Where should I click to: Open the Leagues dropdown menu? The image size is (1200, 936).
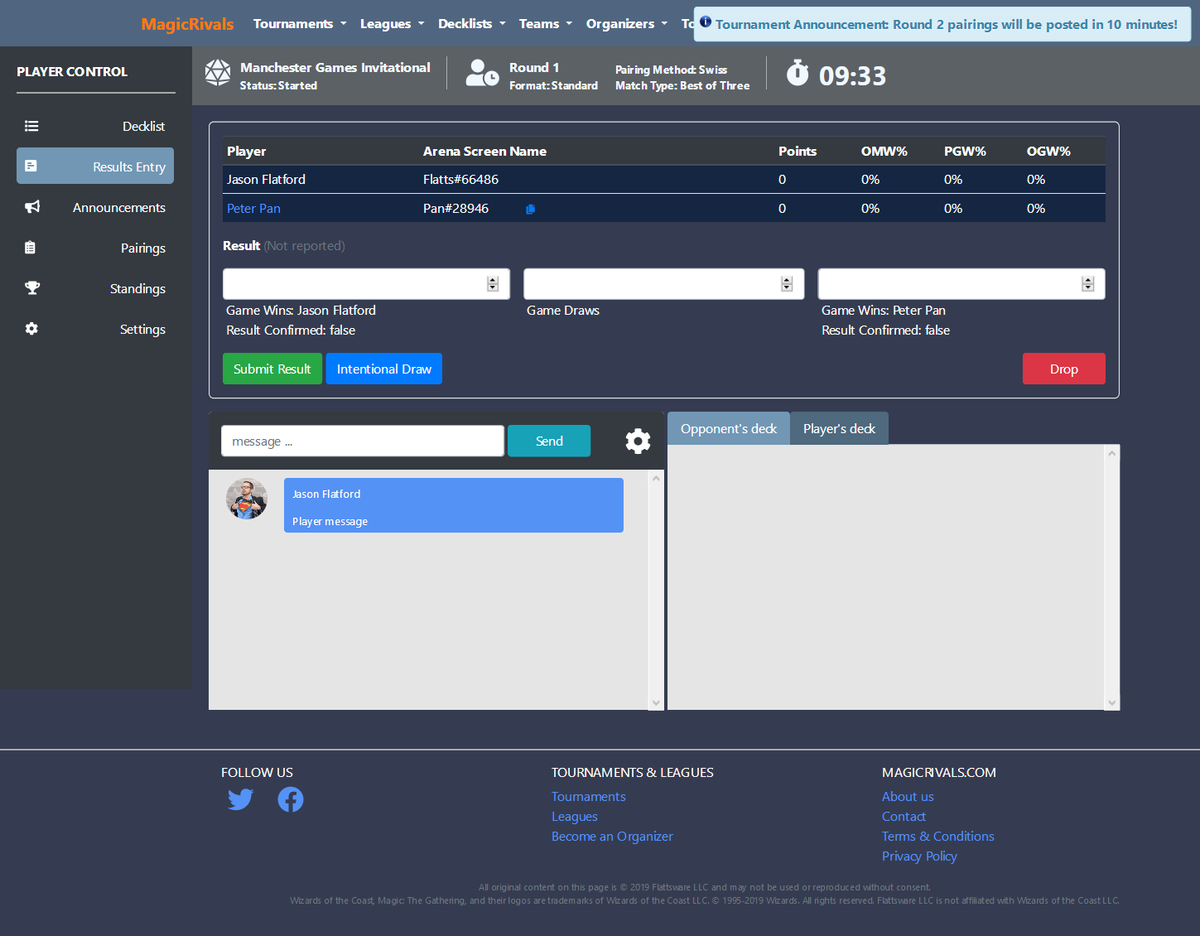coord(392,23)
